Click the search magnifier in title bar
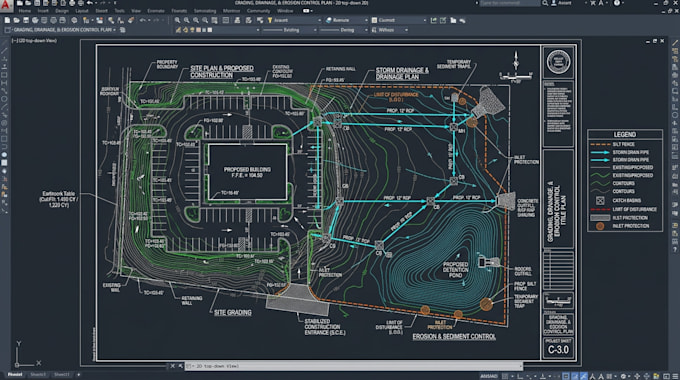The height and width of the screenshot is (380, 680). [545, 3]
